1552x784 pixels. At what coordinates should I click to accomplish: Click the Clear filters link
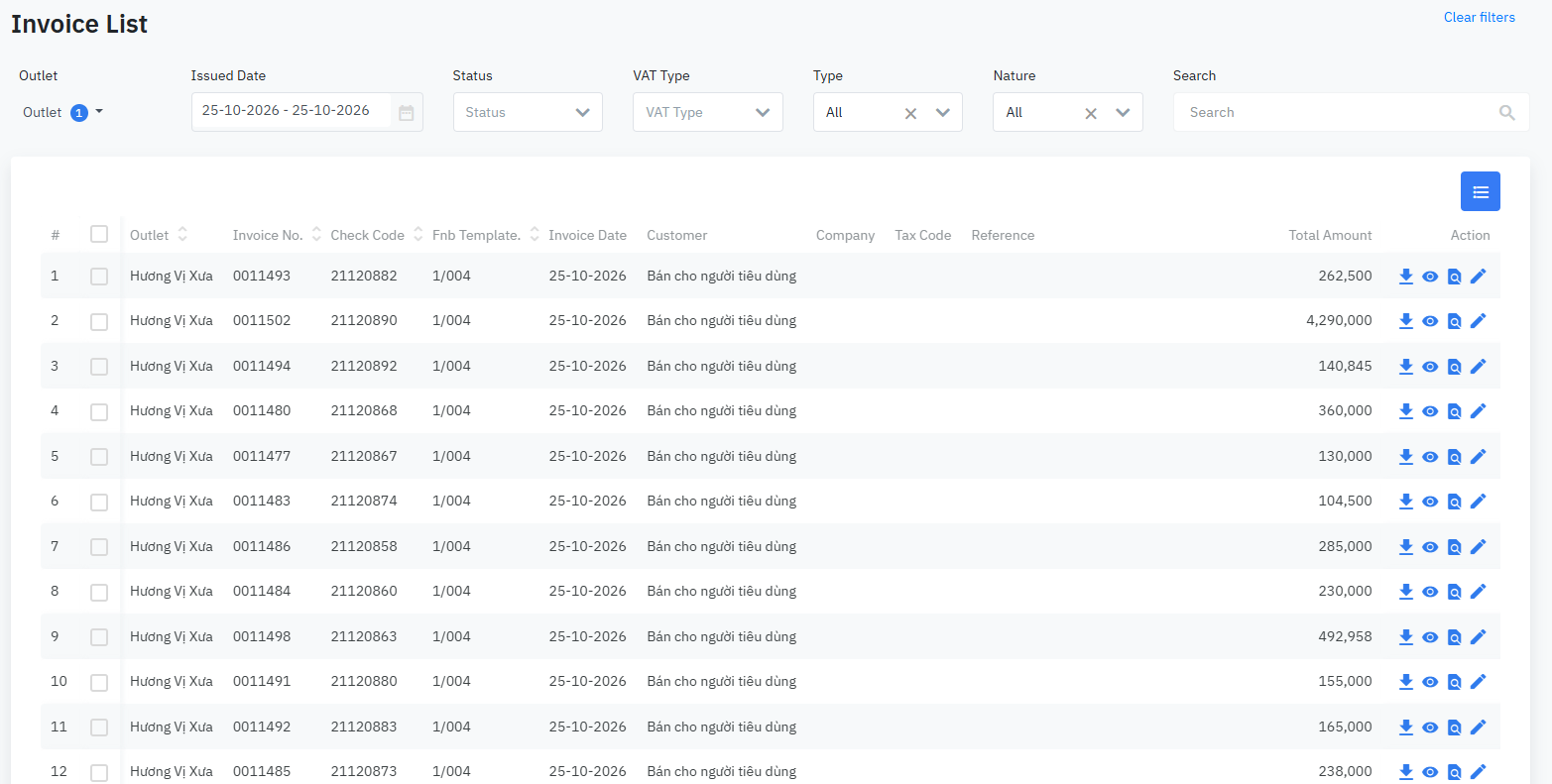tap(1480, 17)
